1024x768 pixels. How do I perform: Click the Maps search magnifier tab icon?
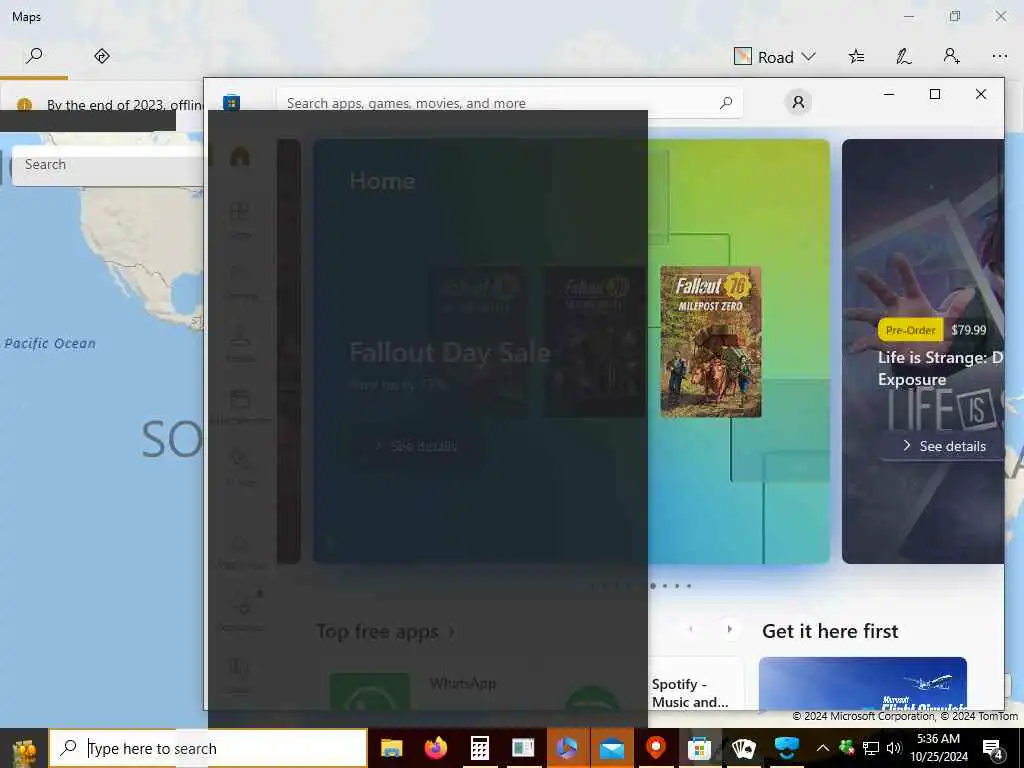34,56
